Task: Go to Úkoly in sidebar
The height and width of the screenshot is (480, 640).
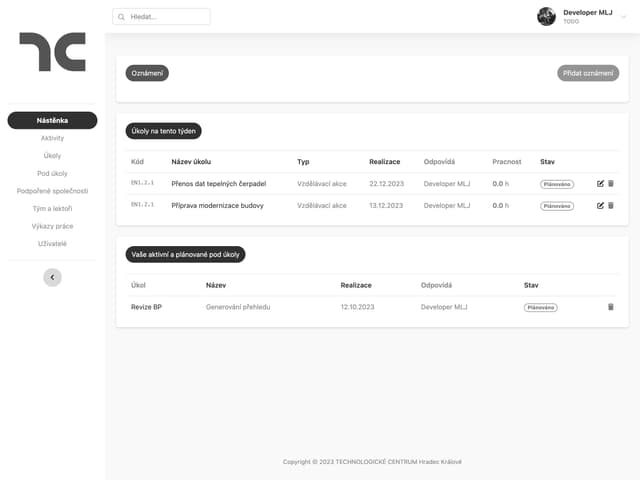Action: pyautogui.click(x=52, y=156)
